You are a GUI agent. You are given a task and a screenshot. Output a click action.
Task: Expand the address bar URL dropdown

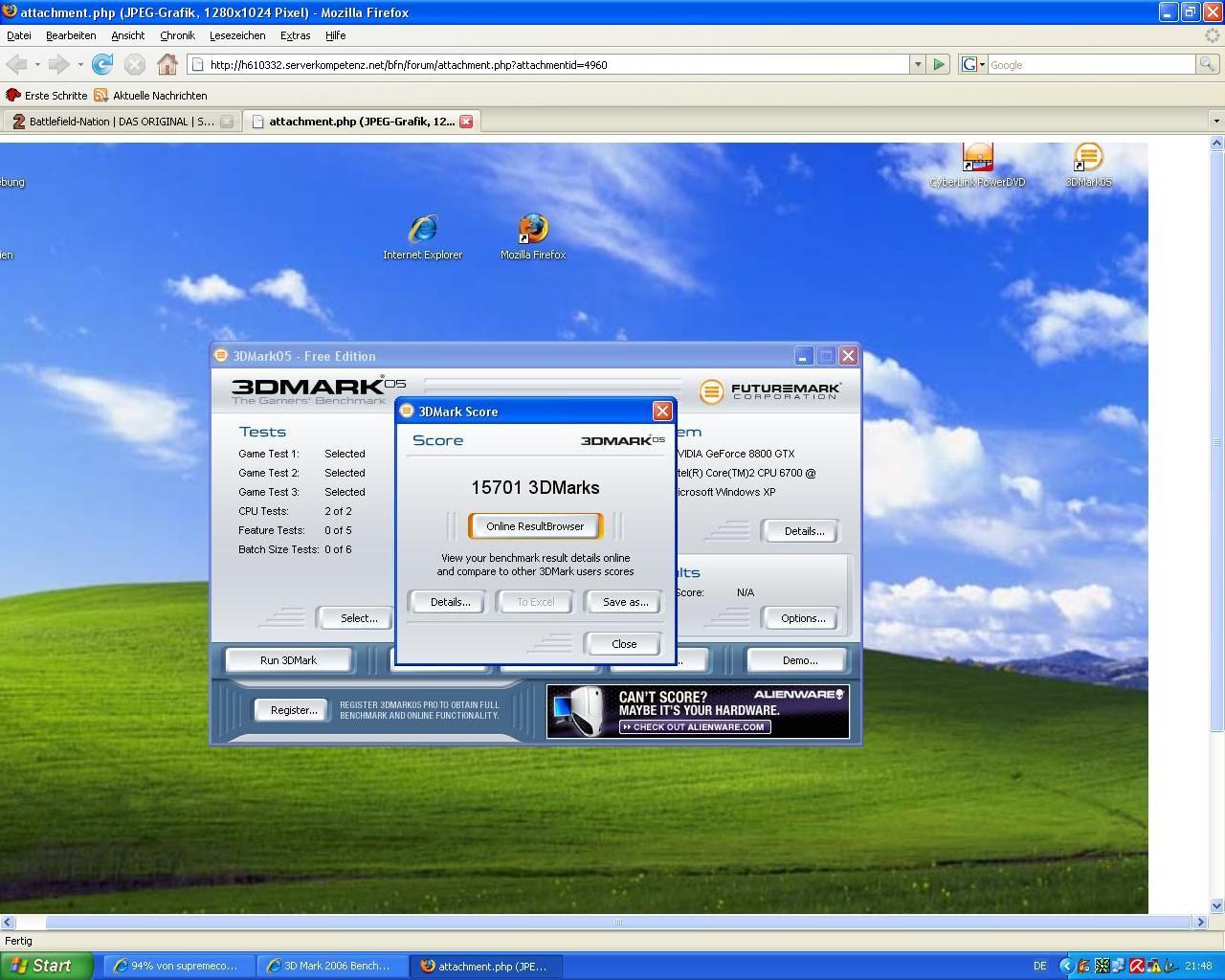coord(917,64)
